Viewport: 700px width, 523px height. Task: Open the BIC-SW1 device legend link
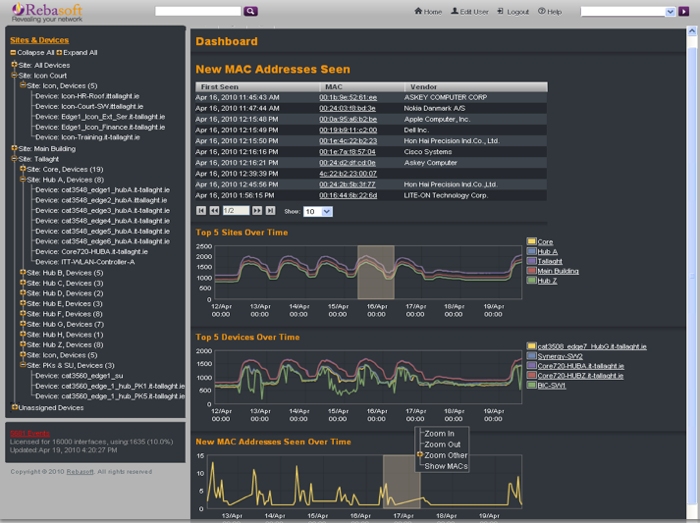coord(551,386)
